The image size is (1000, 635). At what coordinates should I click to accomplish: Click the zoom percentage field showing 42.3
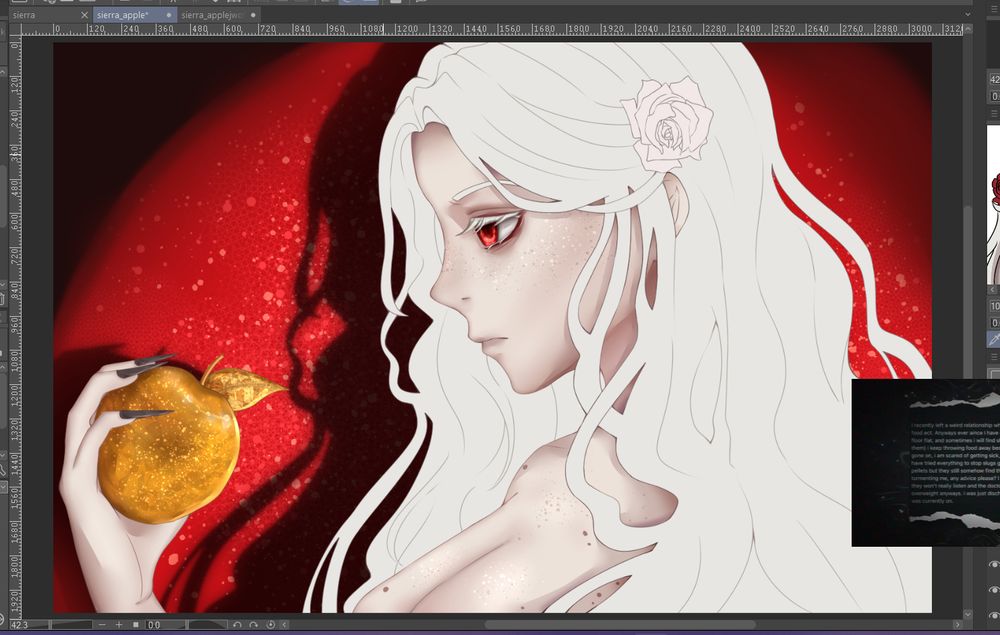[x=20, y=625]
